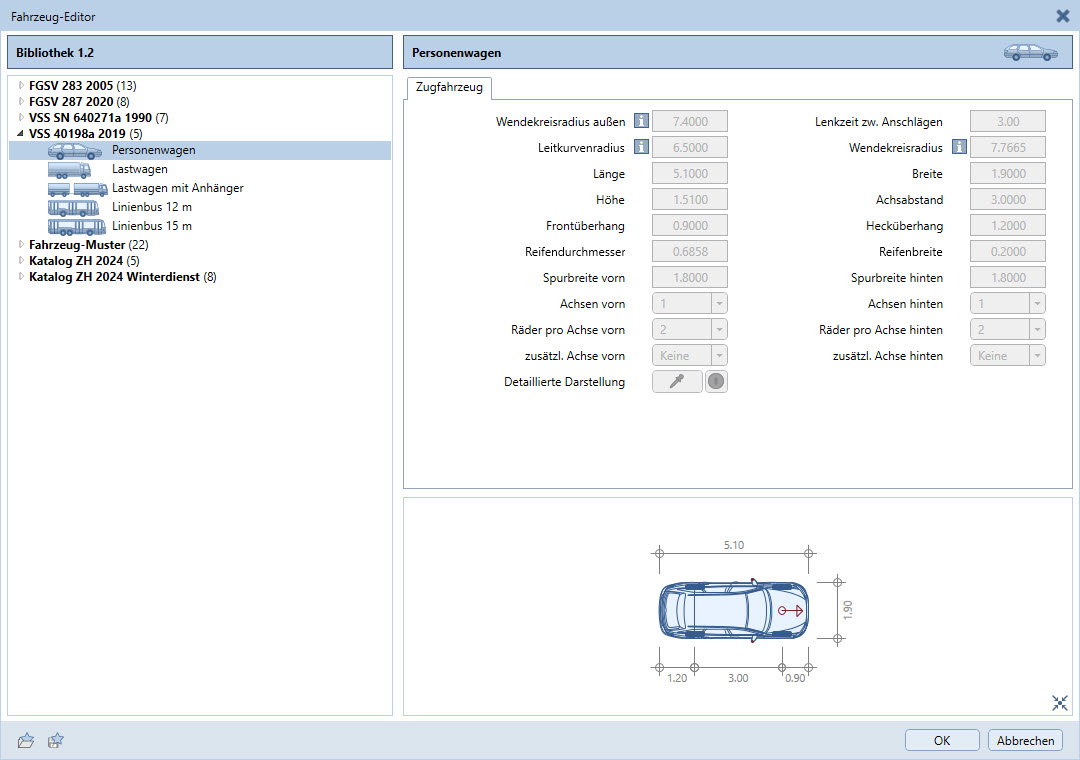Select the Lastwagen mit Anhänger vehicle
This screenshot has width=1080, height=760.
click(x=177, y=188)
